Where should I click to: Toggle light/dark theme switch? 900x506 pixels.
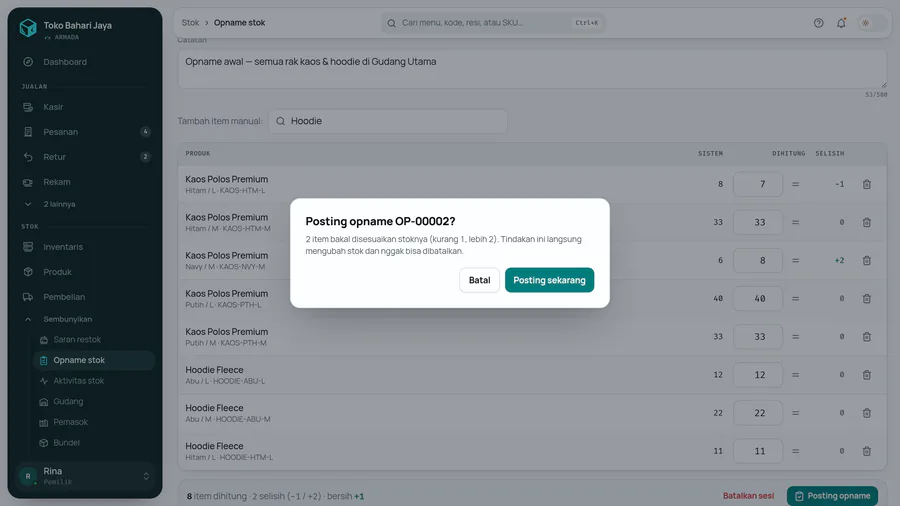871,23
